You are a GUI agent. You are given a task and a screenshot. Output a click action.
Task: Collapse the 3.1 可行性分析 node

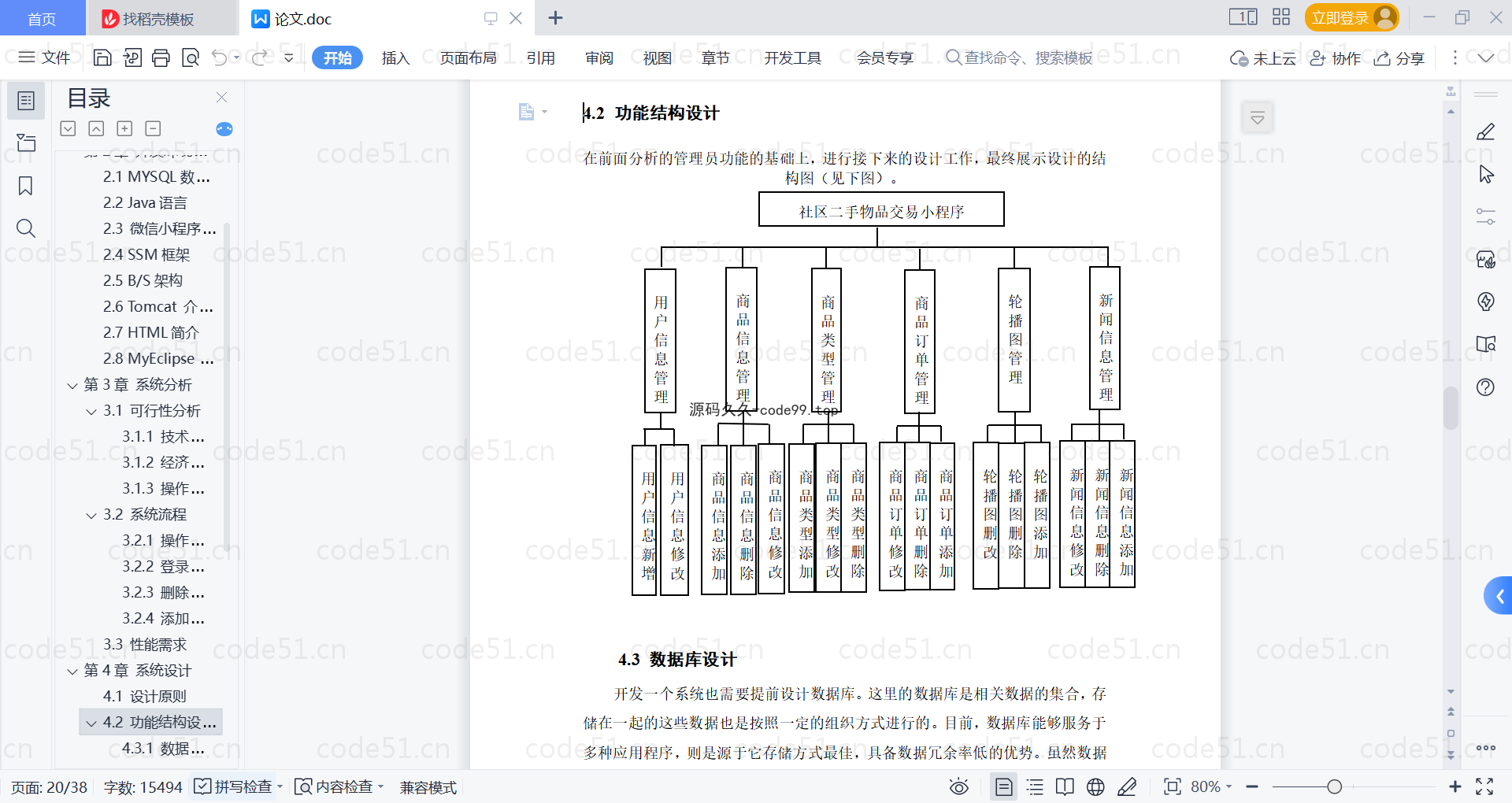point(91,412)
